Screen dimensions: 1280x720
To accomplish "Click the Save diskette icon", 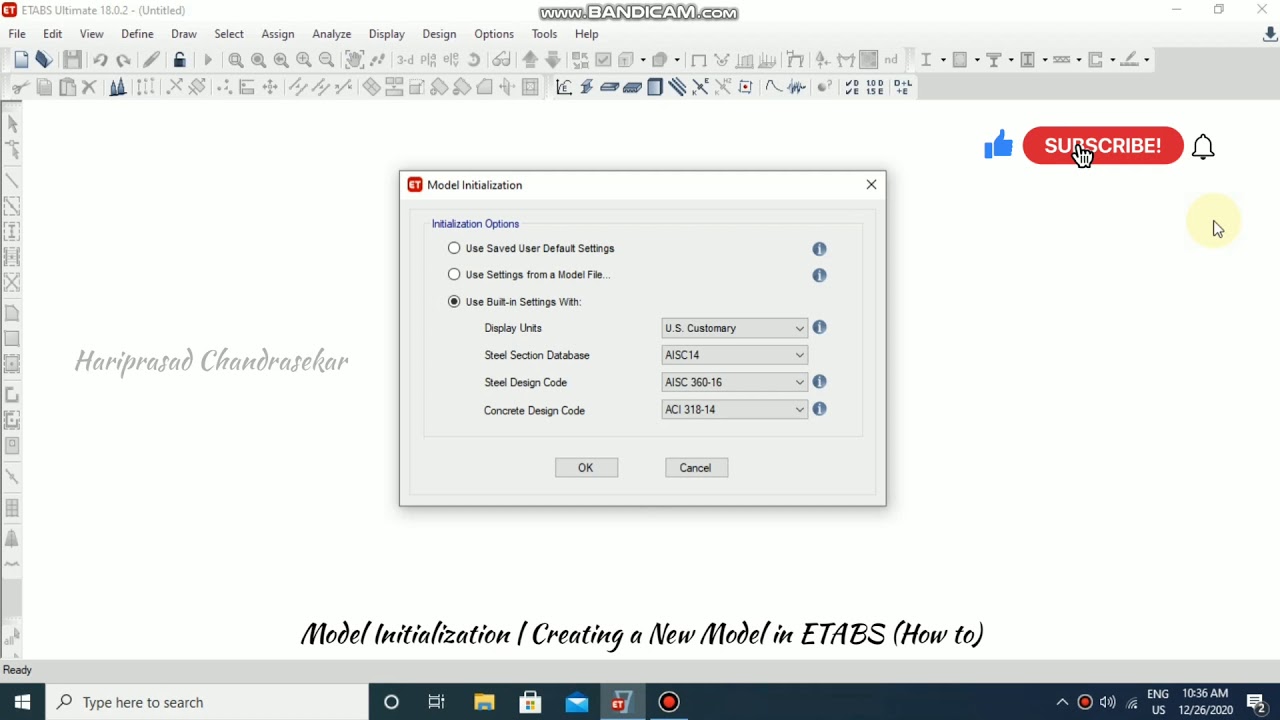I will coord(72,60).
